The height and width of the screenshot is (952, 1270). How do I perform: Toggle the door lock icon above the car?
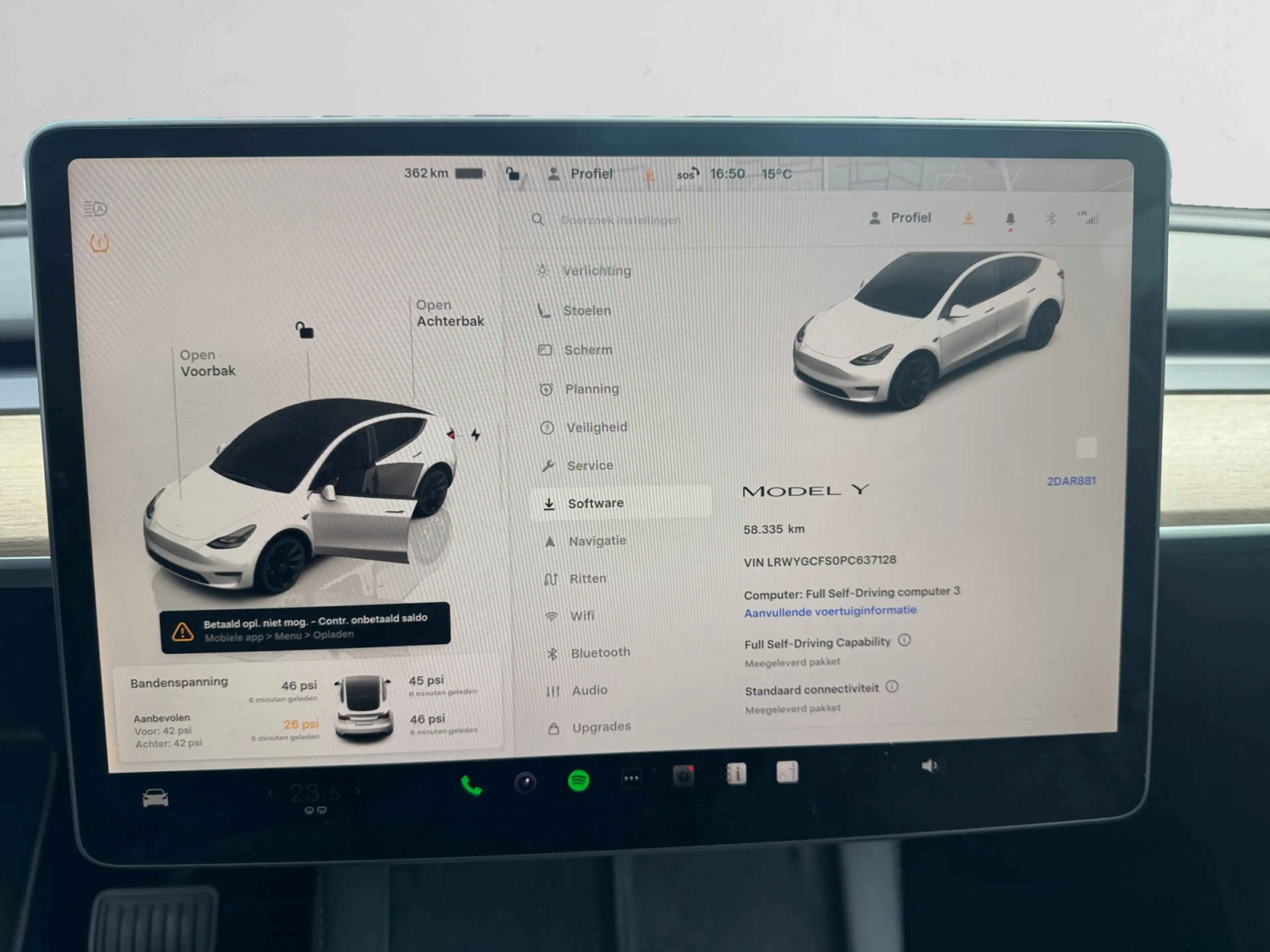tap(304, 330)
